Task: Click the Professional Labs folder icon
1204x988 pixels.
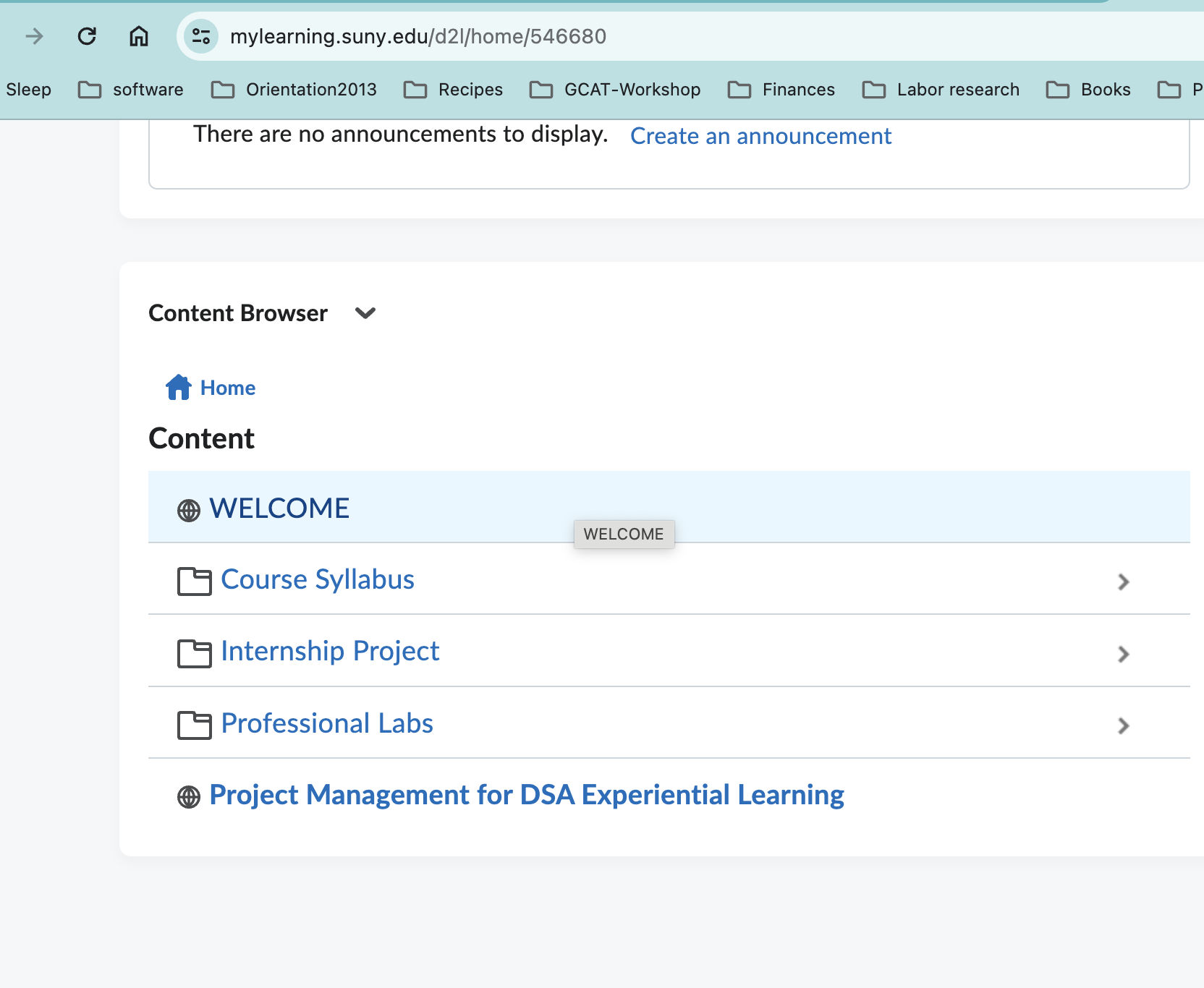Action: coord(195,725)
